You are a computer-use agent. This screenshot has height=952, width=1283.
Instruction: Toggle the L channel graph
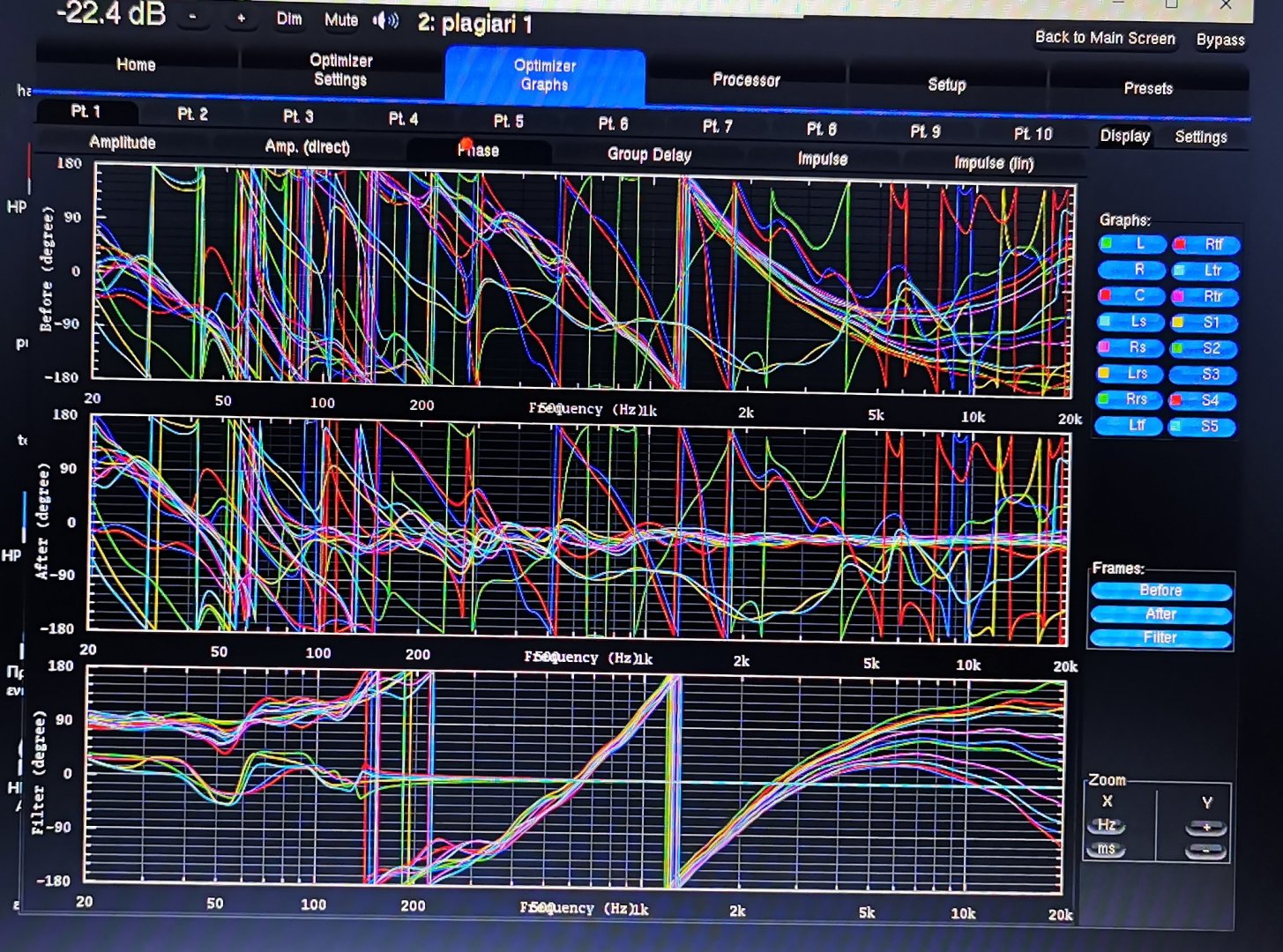[x=1132, y=244]
